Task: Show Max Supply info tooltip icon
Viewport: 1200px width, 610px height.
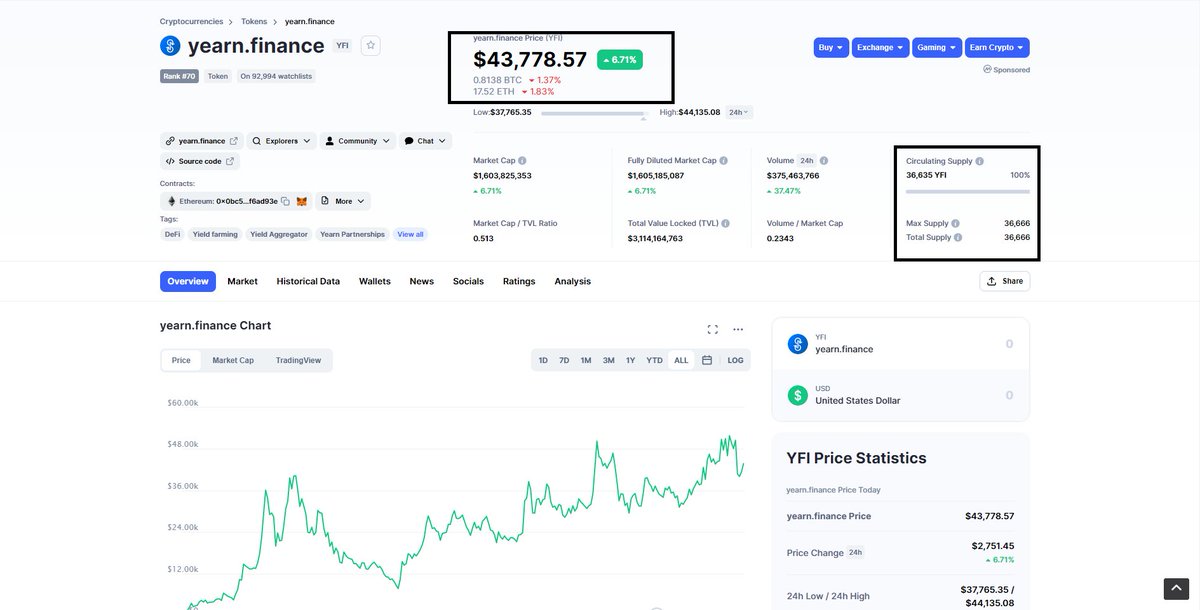Action: [955, 223]
